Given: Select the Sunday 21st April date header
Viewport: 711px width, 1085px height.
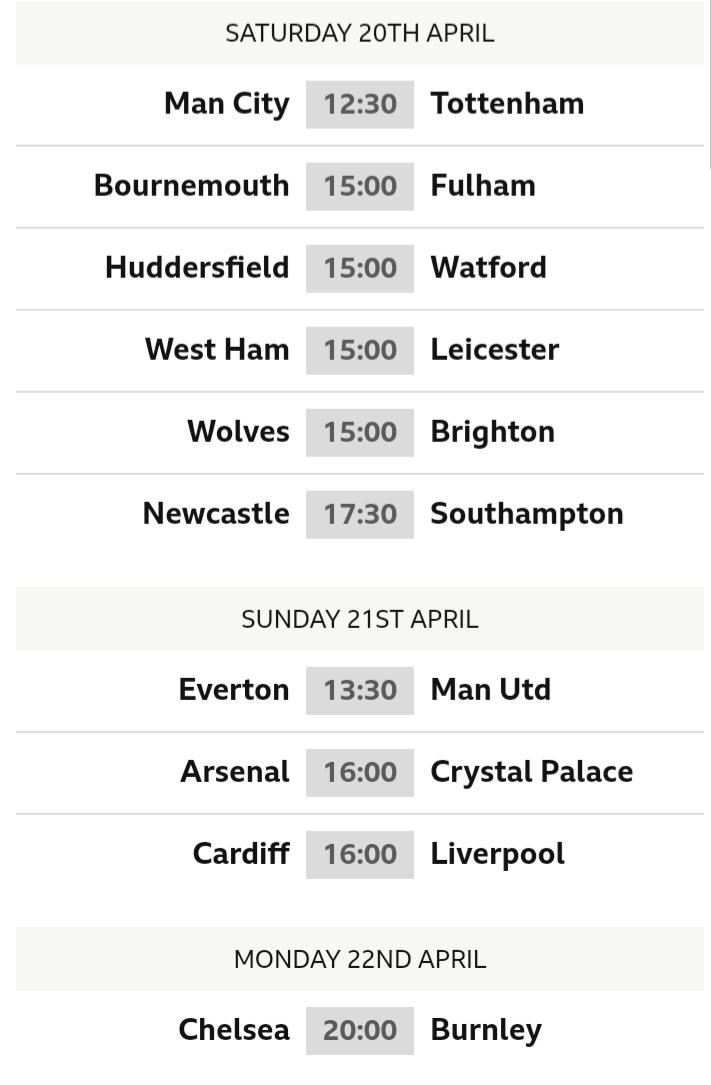Looking at the screenshot, I should coord(360,619).
